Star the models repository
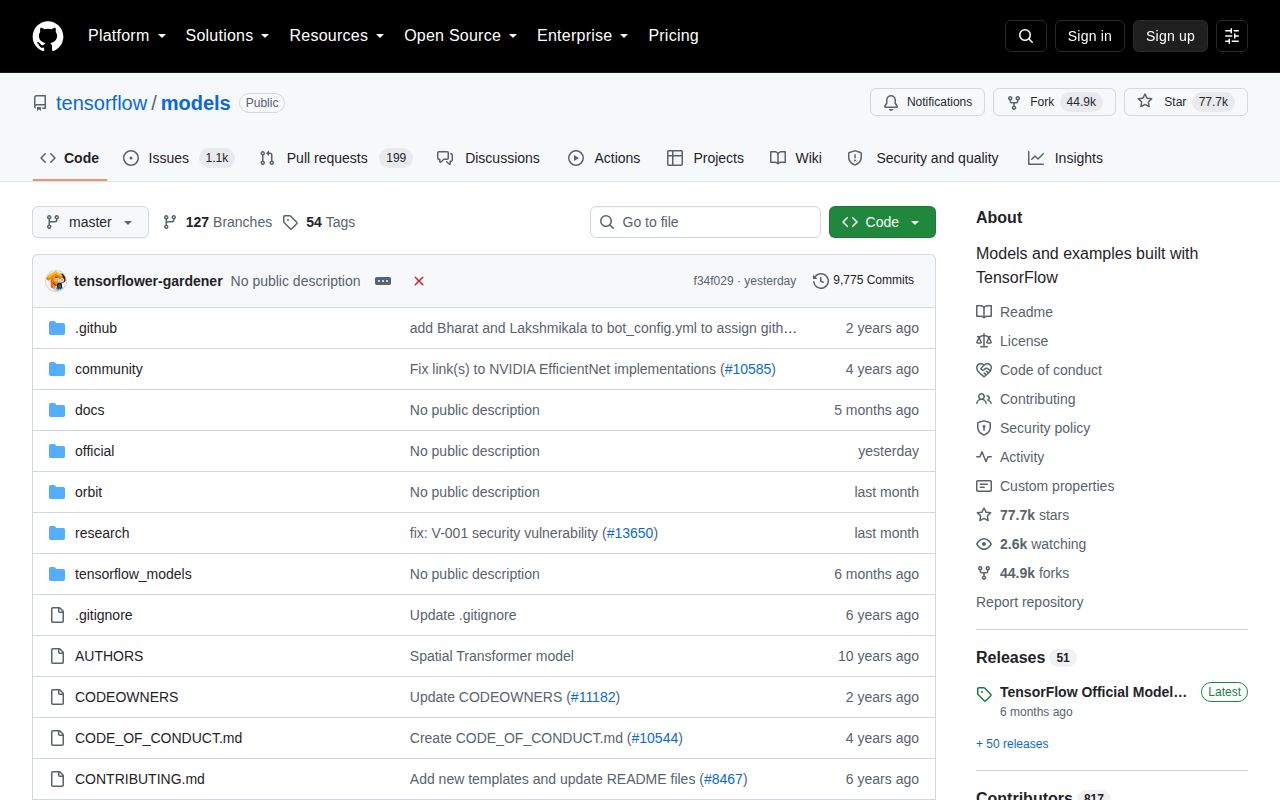The height and width of the screenshot is (800, 1280). point(1186,102)
